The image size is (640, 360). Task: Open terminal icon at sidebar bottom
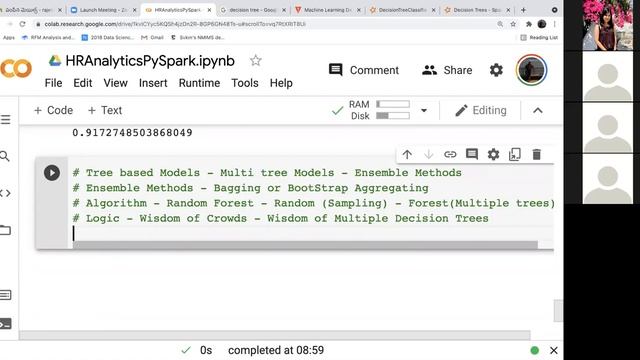coord(6,324)
